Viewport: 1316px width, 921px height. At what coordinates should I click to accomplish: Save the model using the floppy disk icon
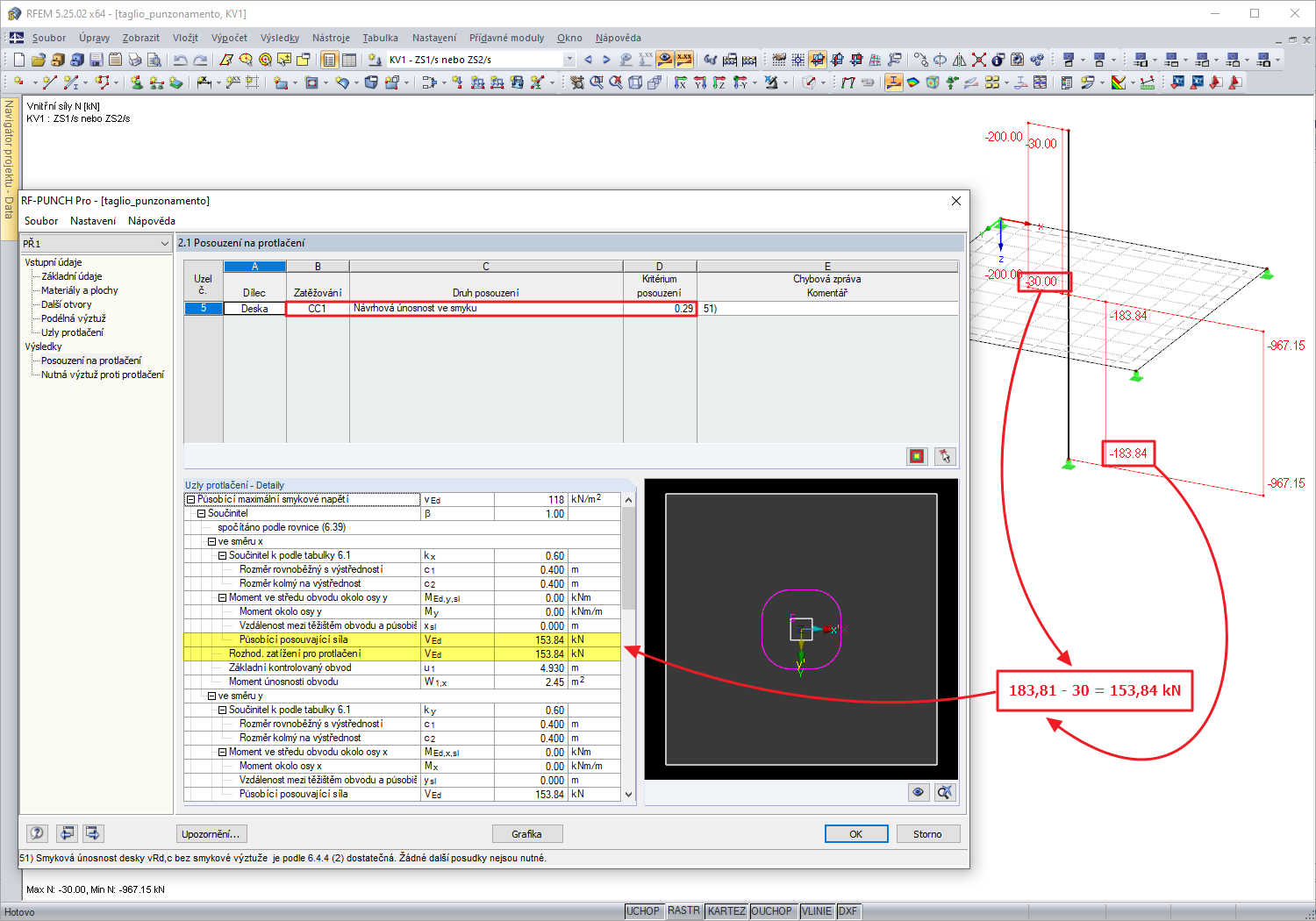[x=97, y=60]
